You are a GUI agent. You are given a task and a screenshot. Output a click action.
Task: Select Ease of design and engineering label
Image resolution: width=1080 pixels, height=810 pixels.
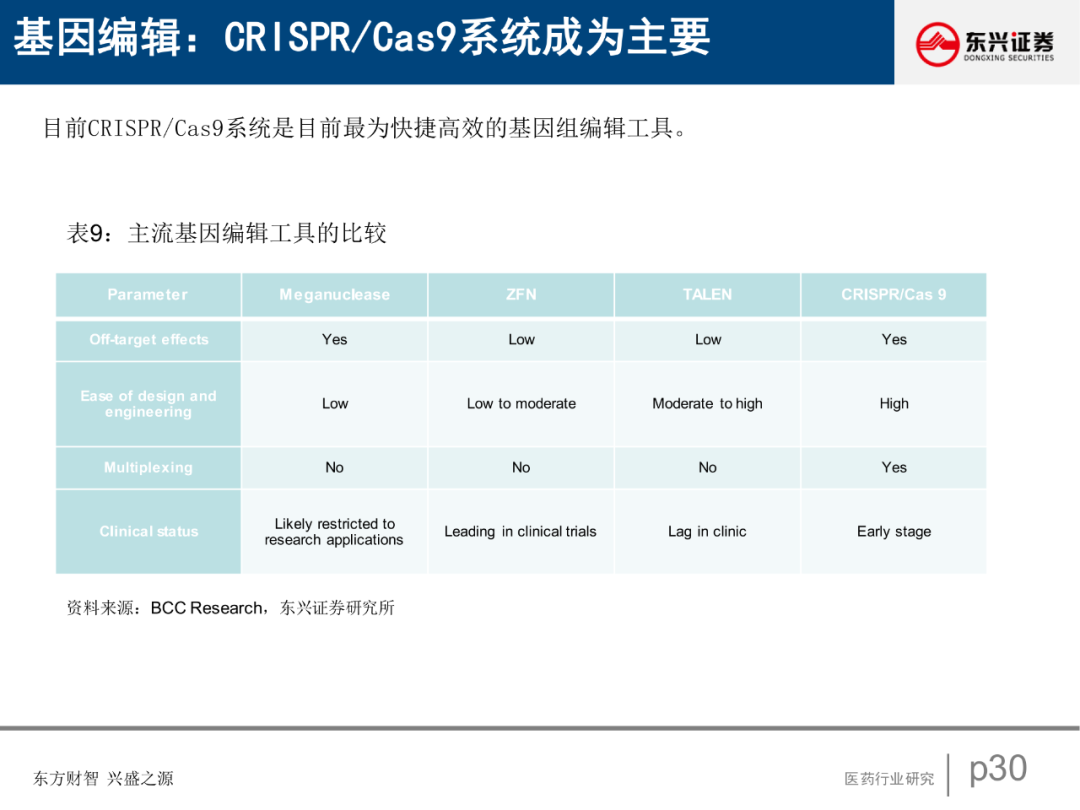tap(148, 404)
